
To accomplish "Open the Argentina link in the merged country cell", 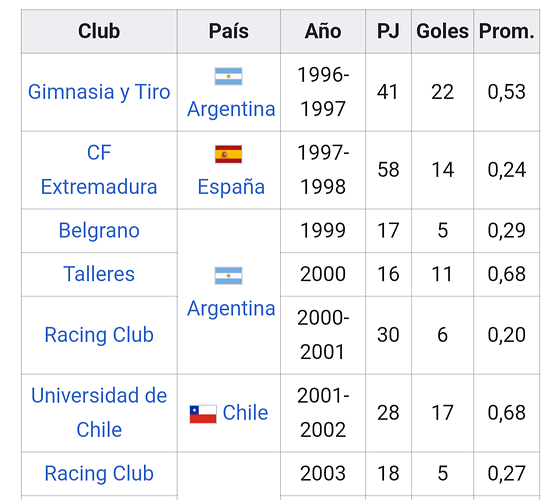I will [231, 308].
